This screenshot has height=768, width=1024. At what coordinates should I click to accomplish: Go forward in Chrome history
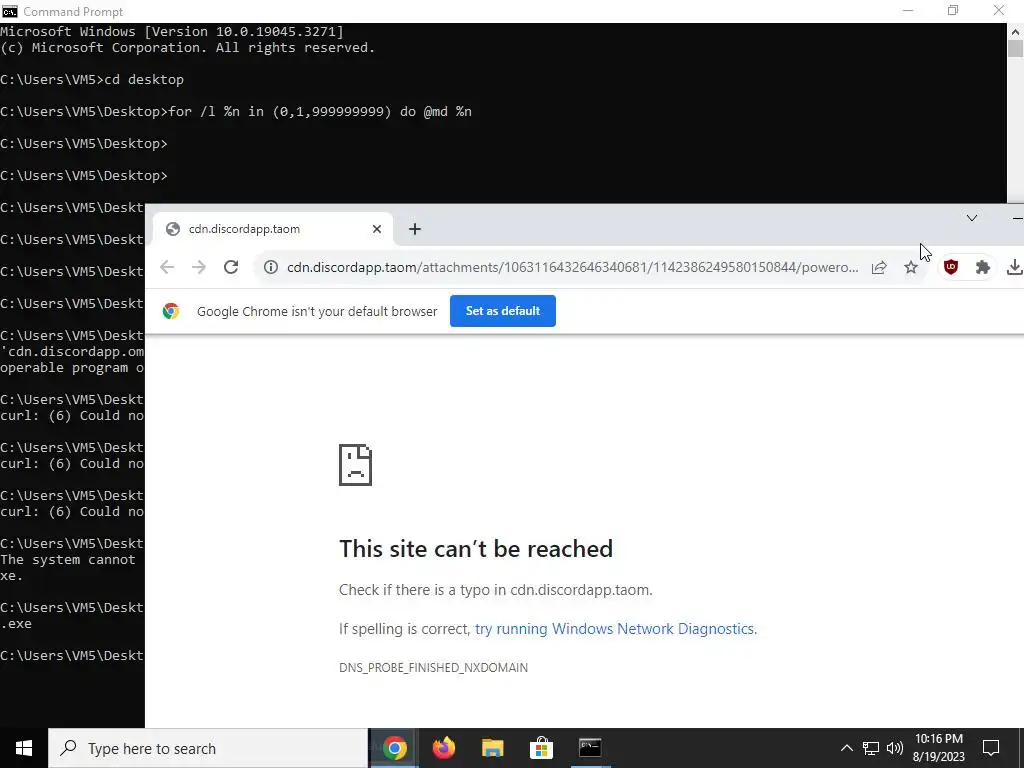[x=199, y=267]
